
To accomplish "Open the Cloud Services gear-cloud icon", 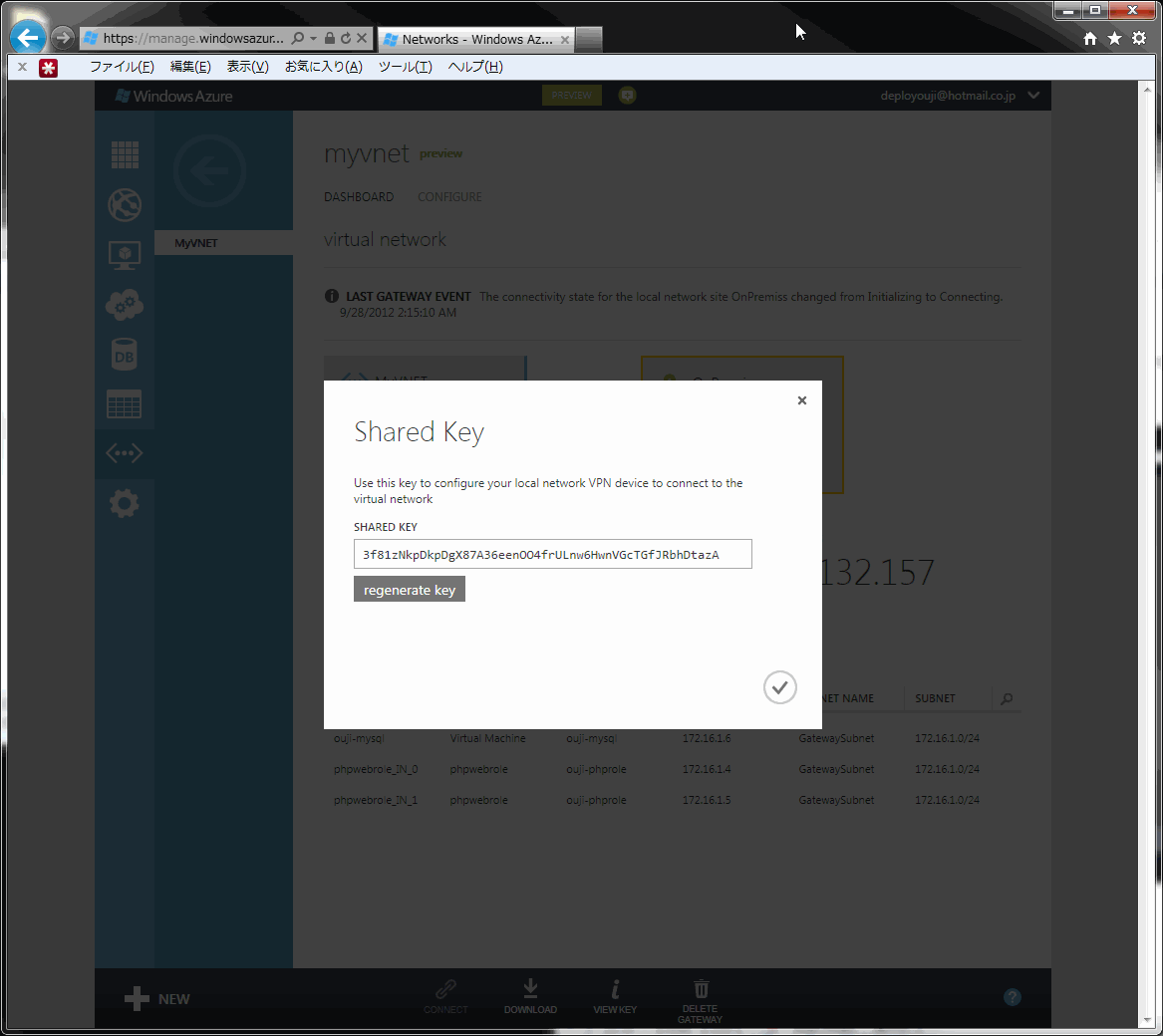I will pyautogui.click(x=124, y=305).
